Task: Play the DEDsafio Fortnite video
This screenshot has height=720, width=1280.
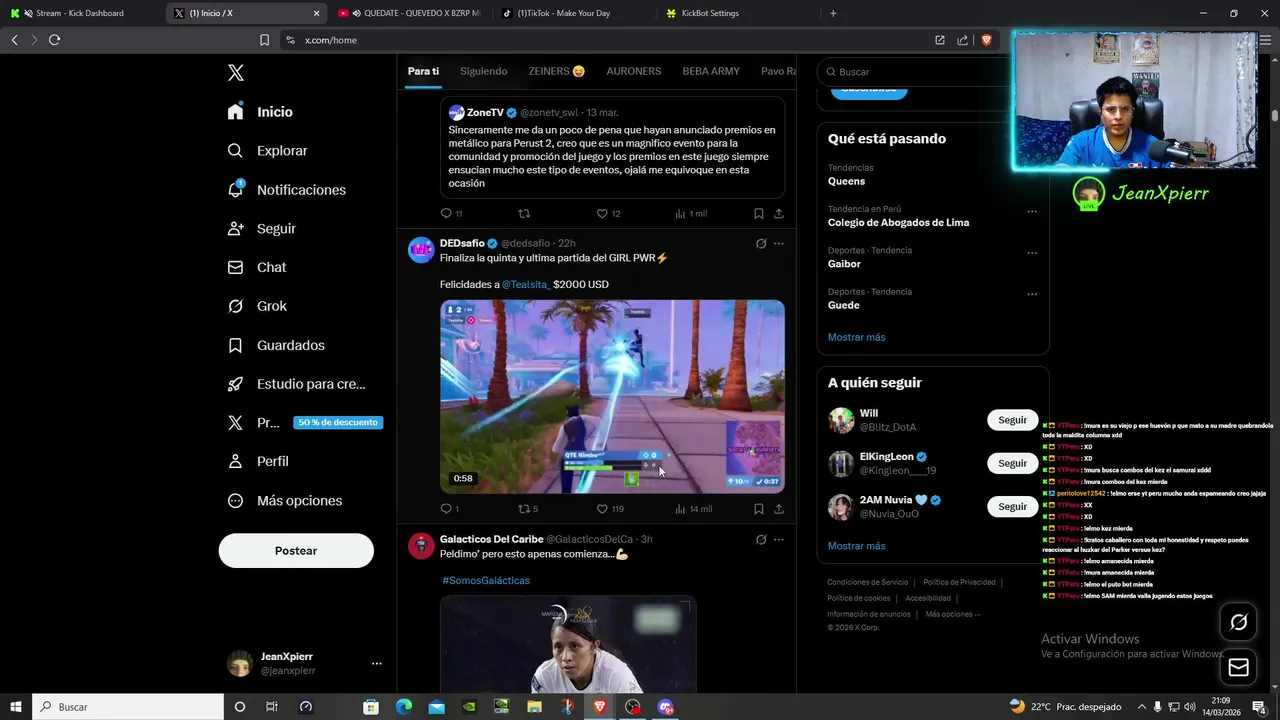Action: 612,397
